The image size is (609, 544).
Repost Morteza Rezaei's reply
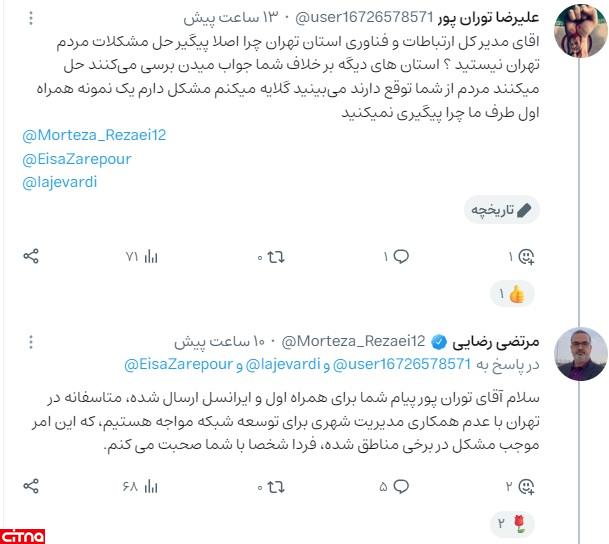tap(271, 487)
